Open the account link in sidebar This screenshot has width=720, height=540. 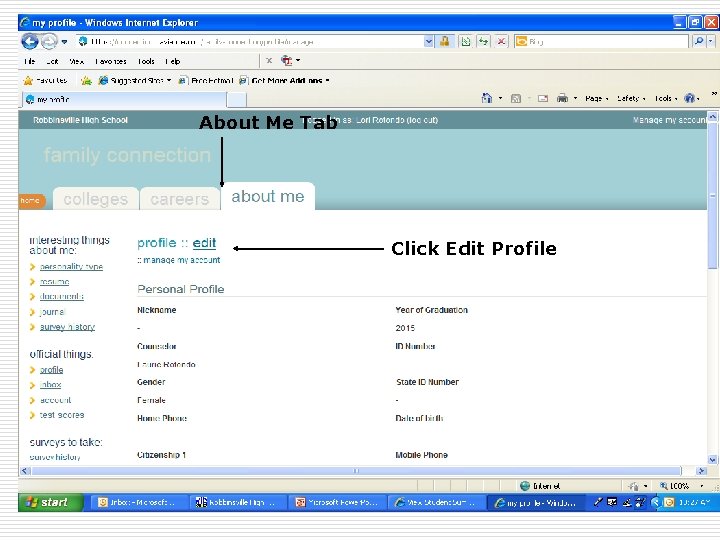coord(56,400)
